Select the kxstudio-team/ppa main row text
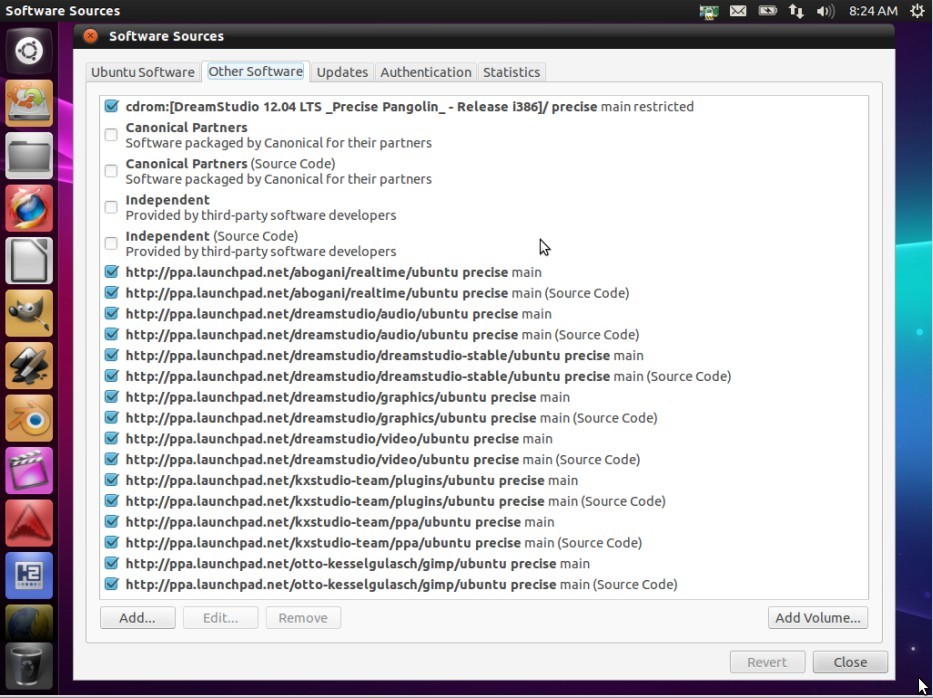 tap(340, 522)
